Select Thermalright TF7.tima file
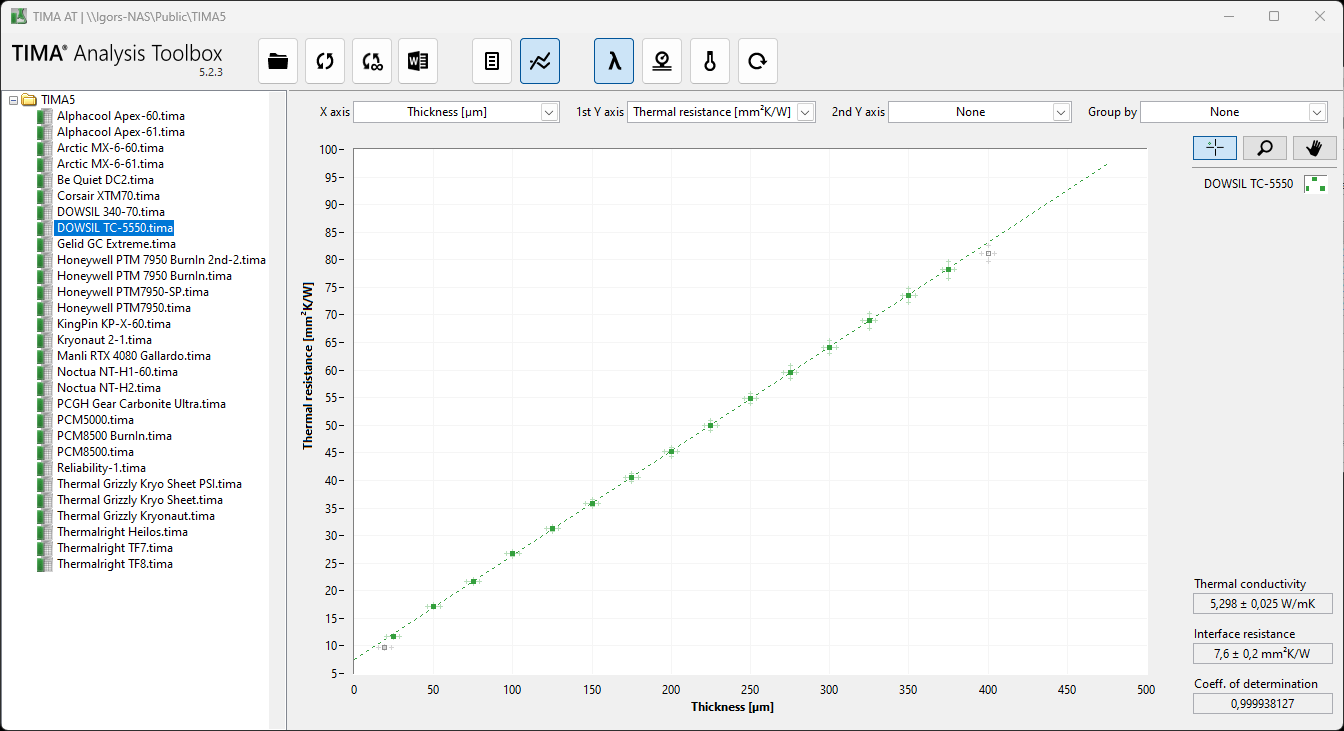1344x731 pixels. point(115,548)
